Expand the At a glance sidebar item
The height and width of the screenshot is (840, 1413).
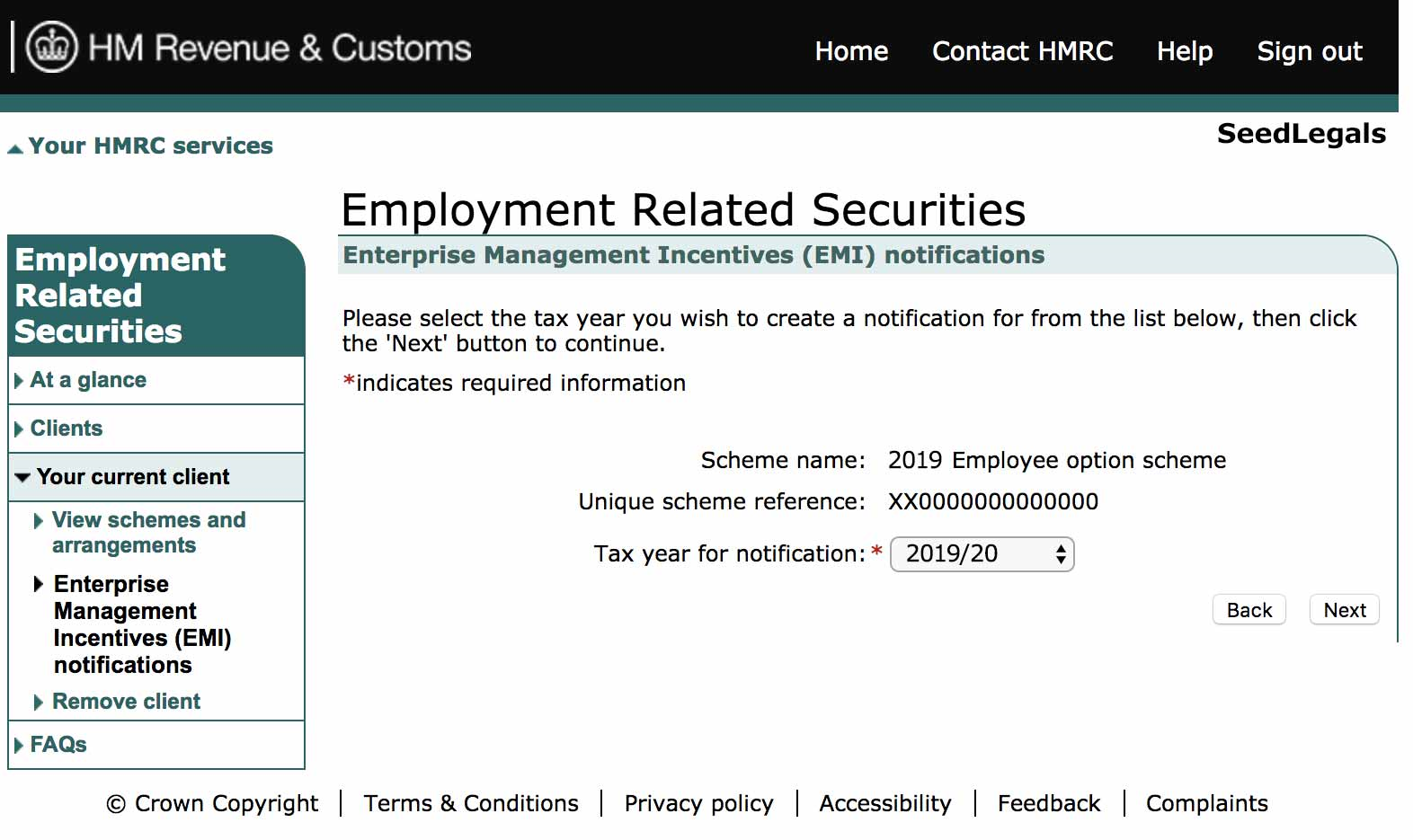[x=88, y=380]
